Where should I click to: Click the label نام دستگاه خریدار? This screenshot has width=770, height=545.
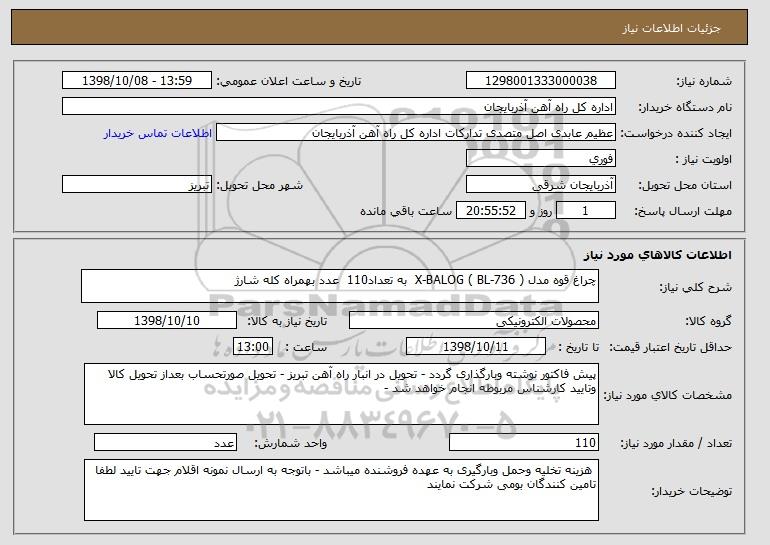click(x=686, y=108)
